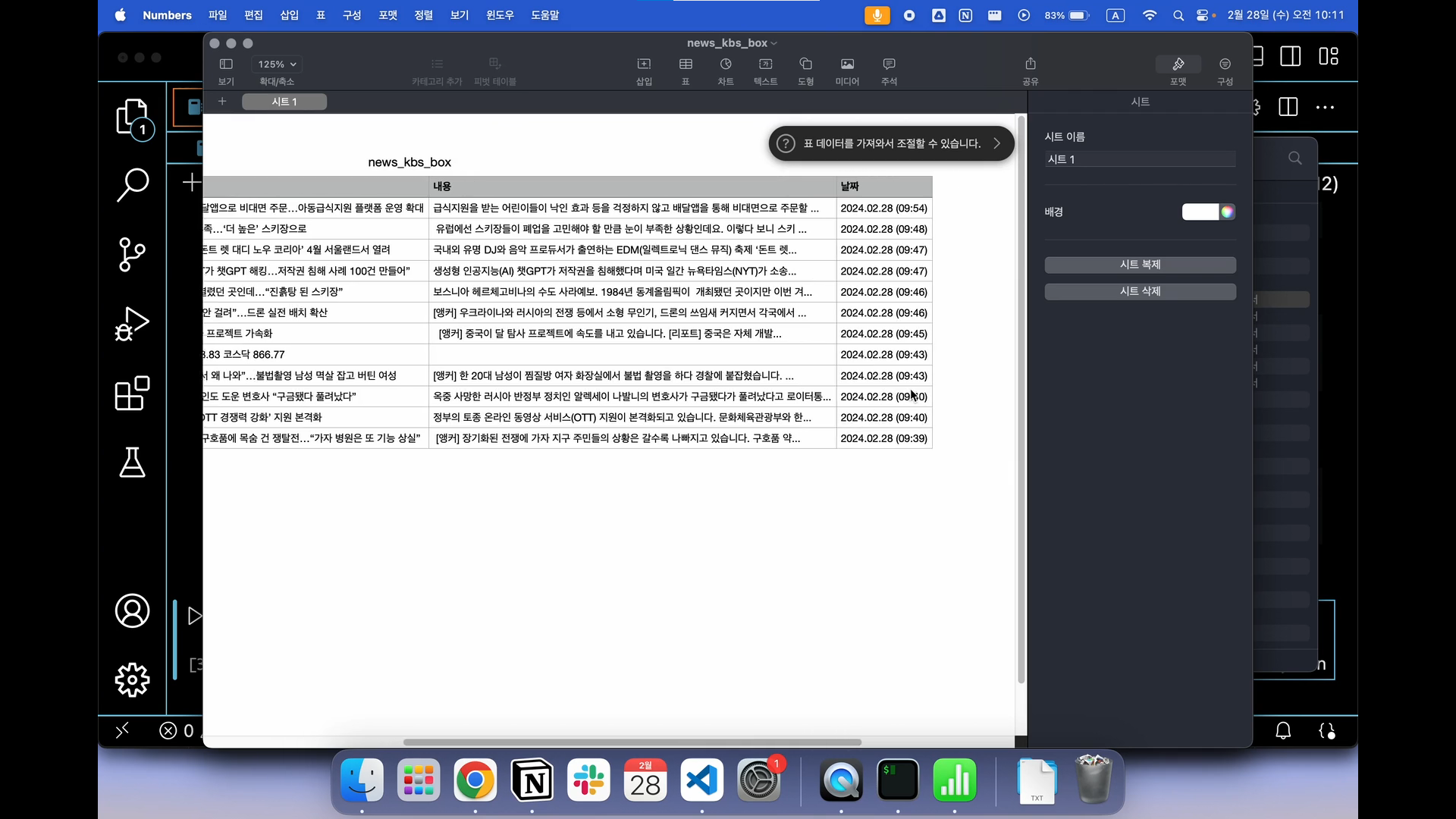
Task: Toggle the Organize (구성) inspector panel
Action: click(1225, 64)
